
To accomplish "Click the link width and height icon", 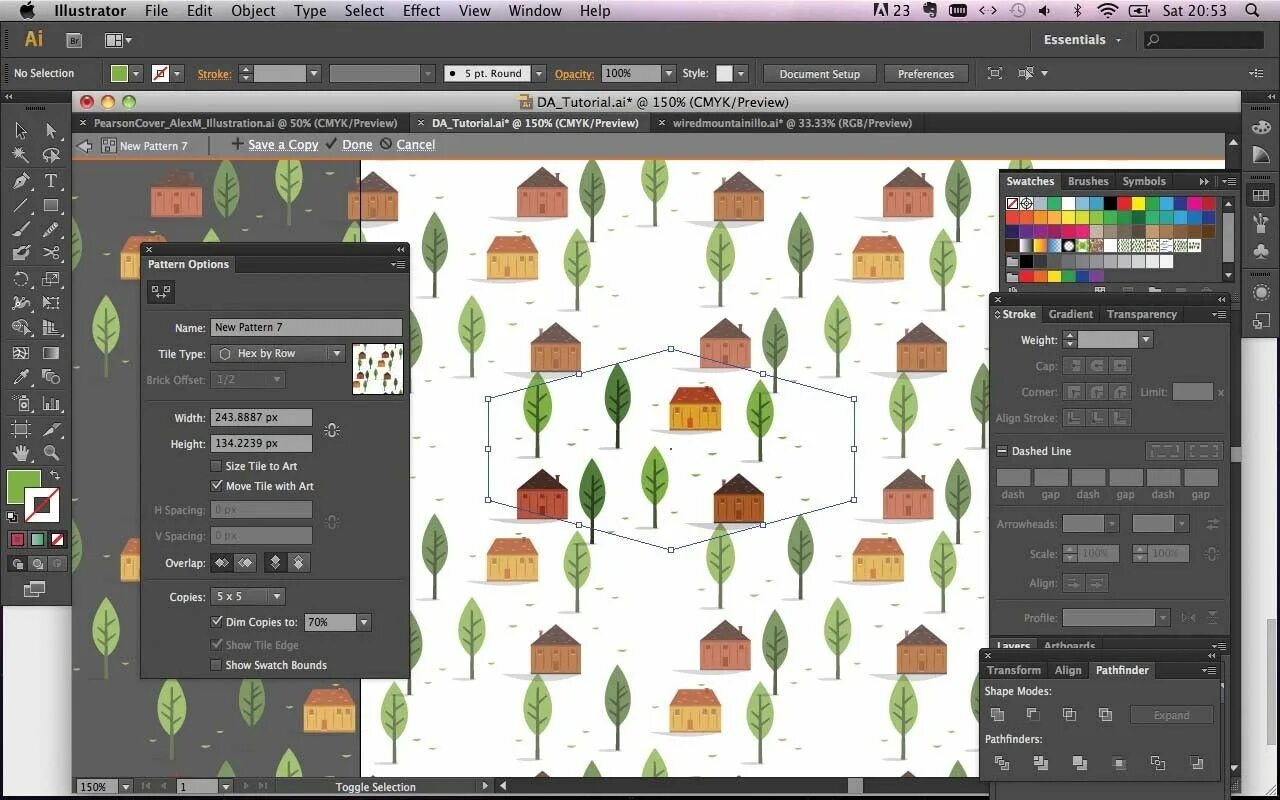I will pos(332,430).
